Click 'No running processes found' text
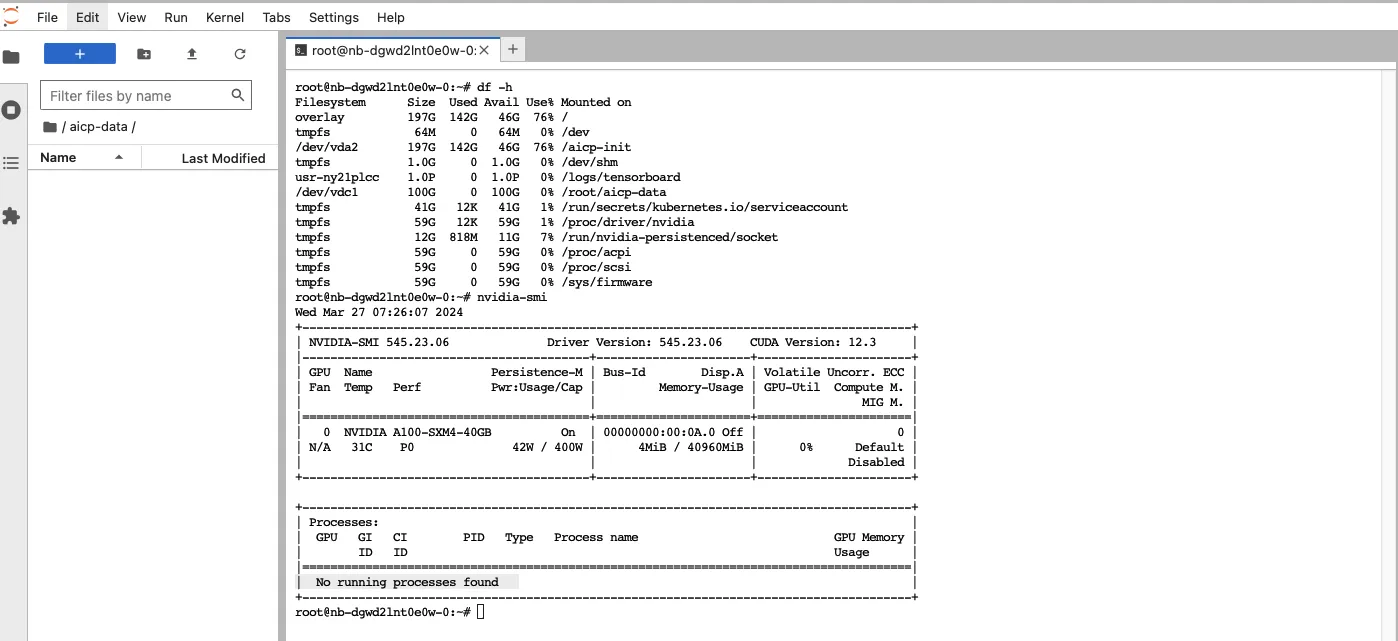This screenshot has height=641, width=1398. [x=407, y=582]
